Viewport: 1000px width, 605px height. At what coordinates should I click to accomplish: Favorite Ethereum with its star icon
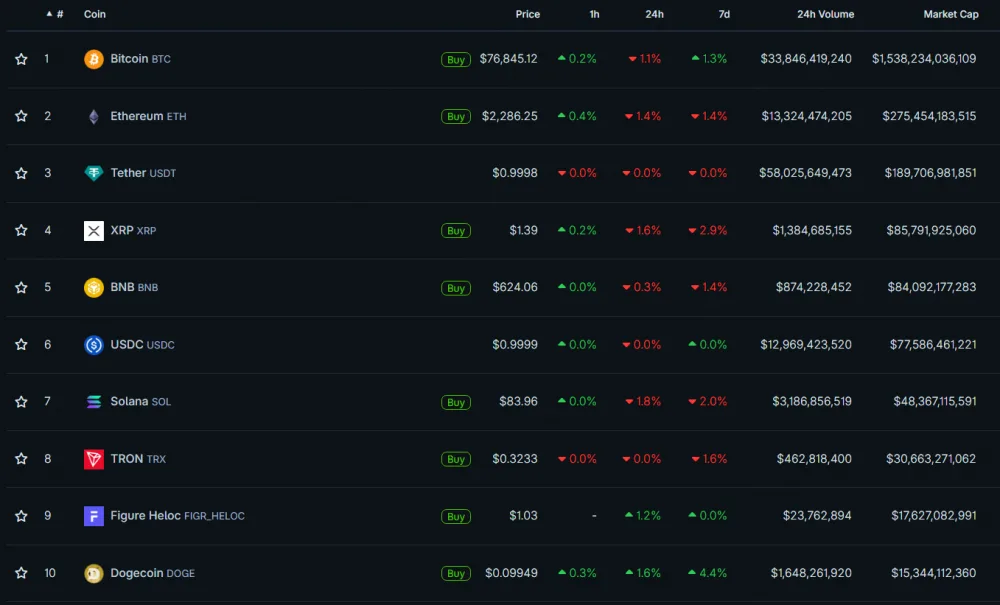(x=21, y=116)
